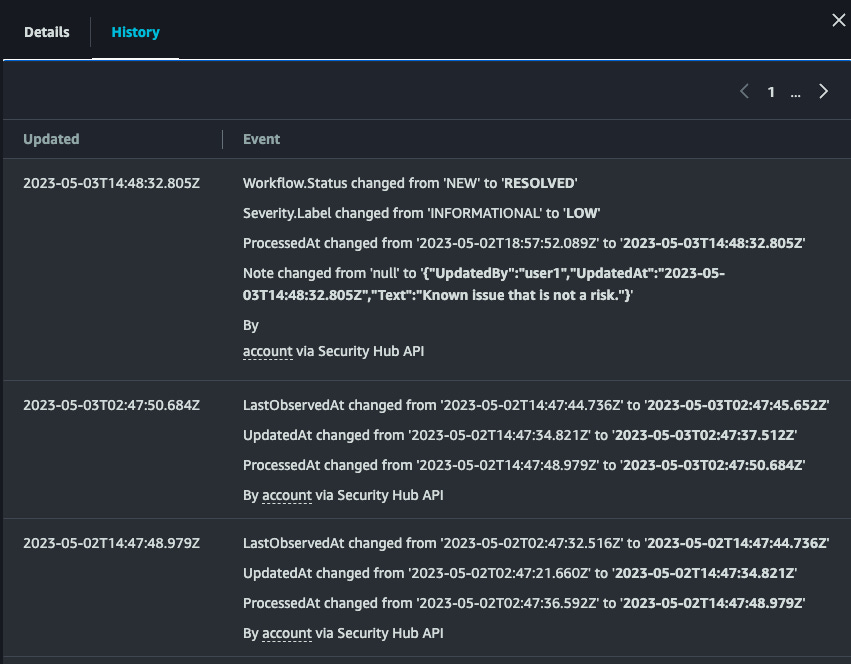Select the History tab

pos(135,32)
